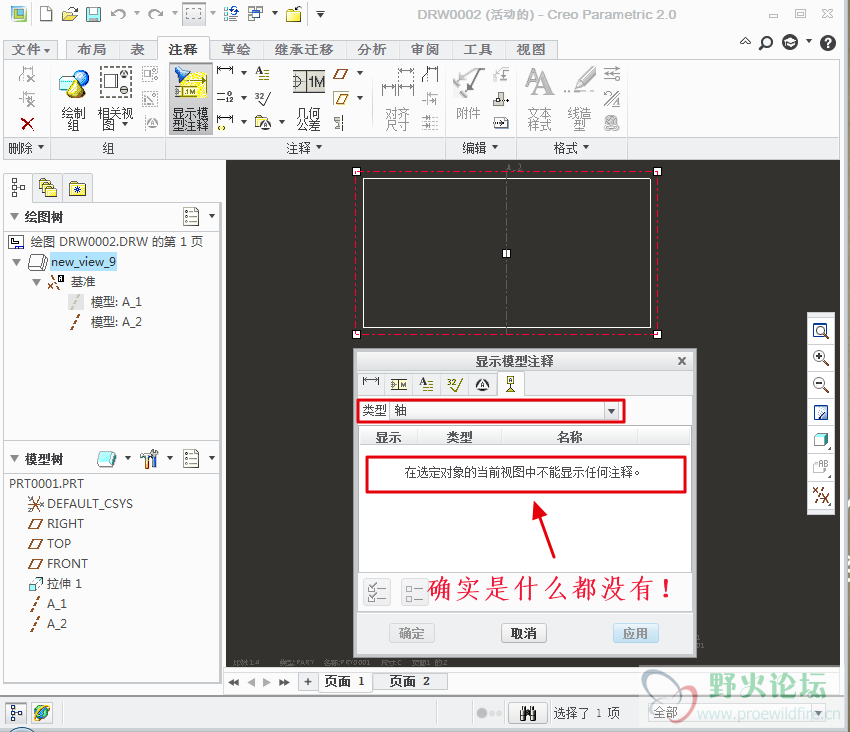Screen dimensions: 850x732
Task: Open the dimensions tab in annotation dialog
Action: [371, 384]
